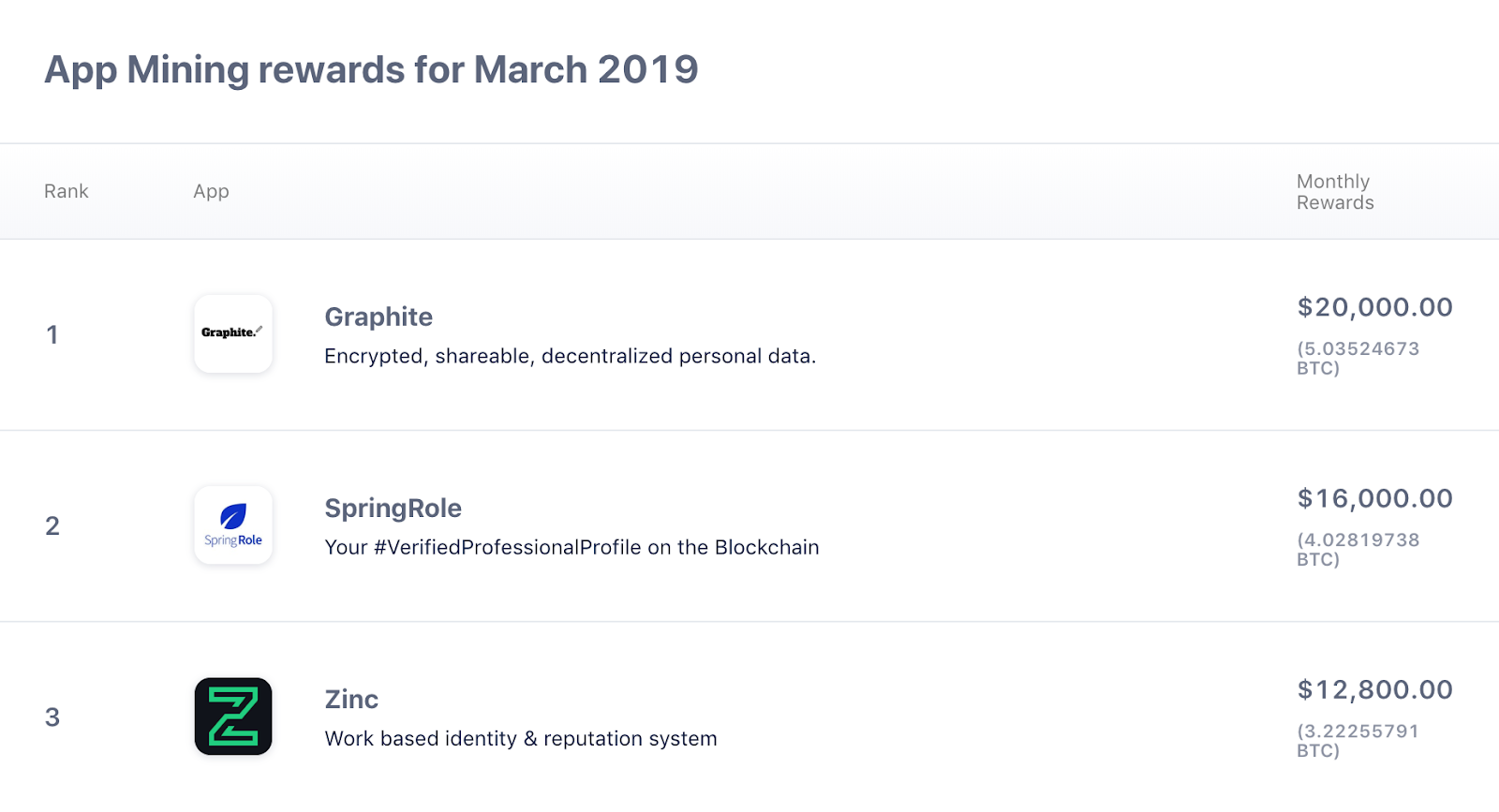This screenshot has height=812, width=1499.
Task: Select the $12,800.00 reward amount
Action: 1374,689
